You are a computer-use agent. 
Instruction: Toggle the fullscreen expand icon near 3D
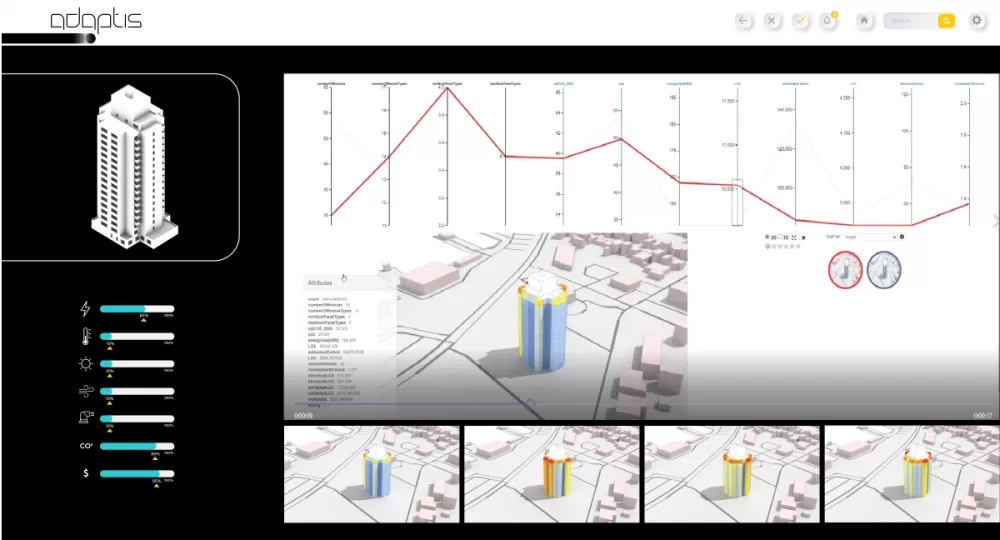click(x=793, y=237)
